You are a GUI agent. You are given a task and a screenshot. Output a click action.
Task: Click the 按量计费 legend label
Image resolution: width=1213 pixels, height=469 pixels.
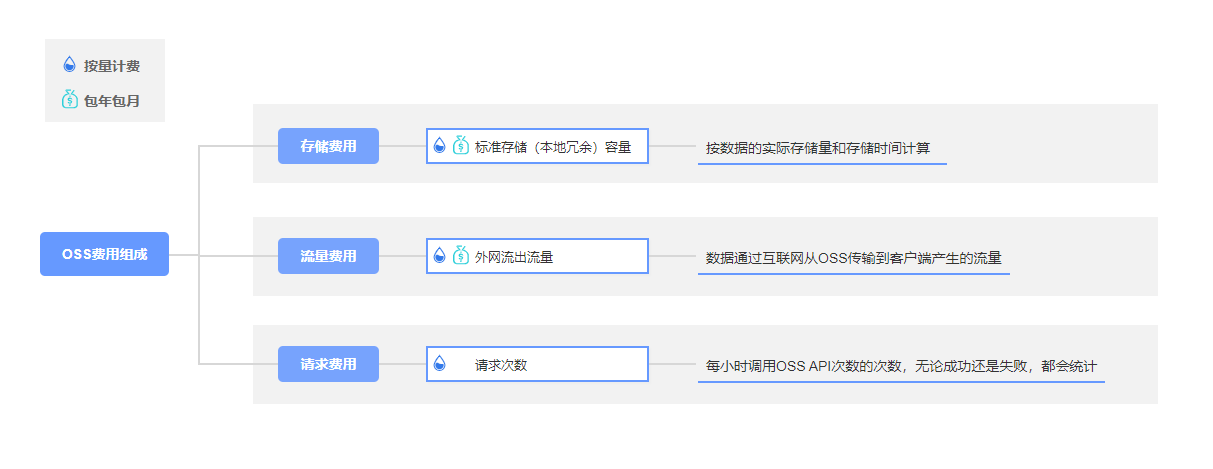(x=112, y=66)
